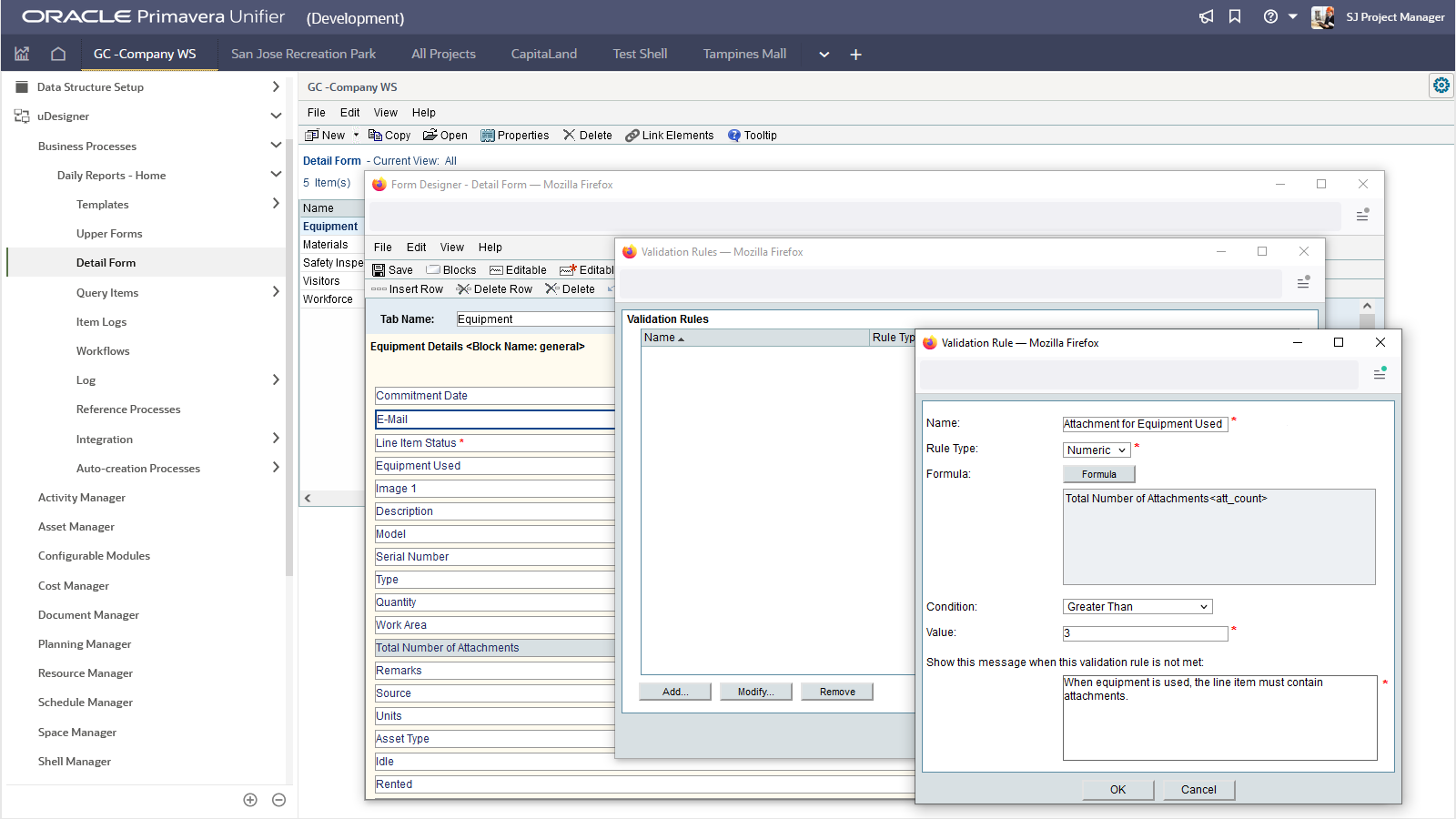This screenshot has width=1456, height=819.
Task: Click Delete in GC-Company WS toolbar
Action: (588, 135)
